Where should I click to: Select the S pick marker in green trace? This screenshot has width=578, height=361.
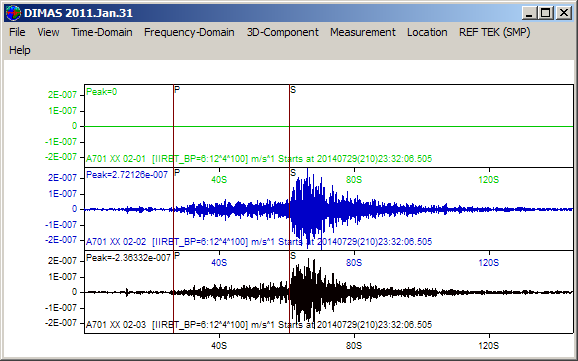click(293, 90)
